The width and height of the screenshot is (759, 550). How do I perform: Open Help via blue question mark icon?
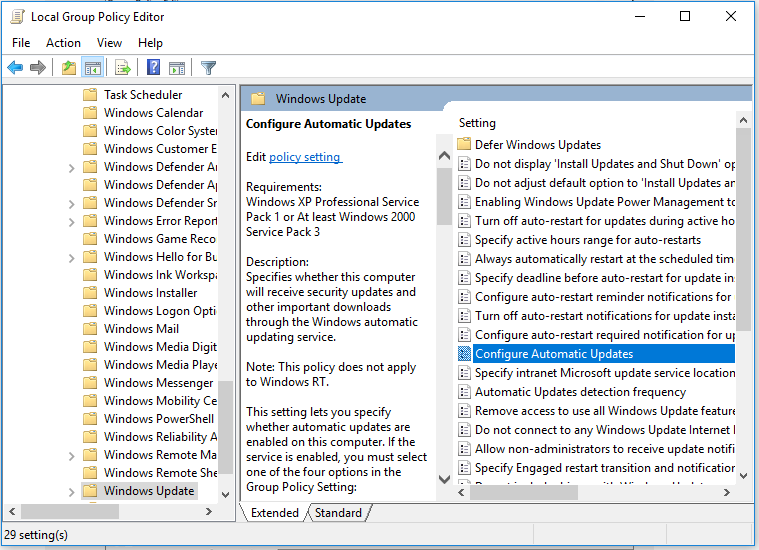[153, 67]
